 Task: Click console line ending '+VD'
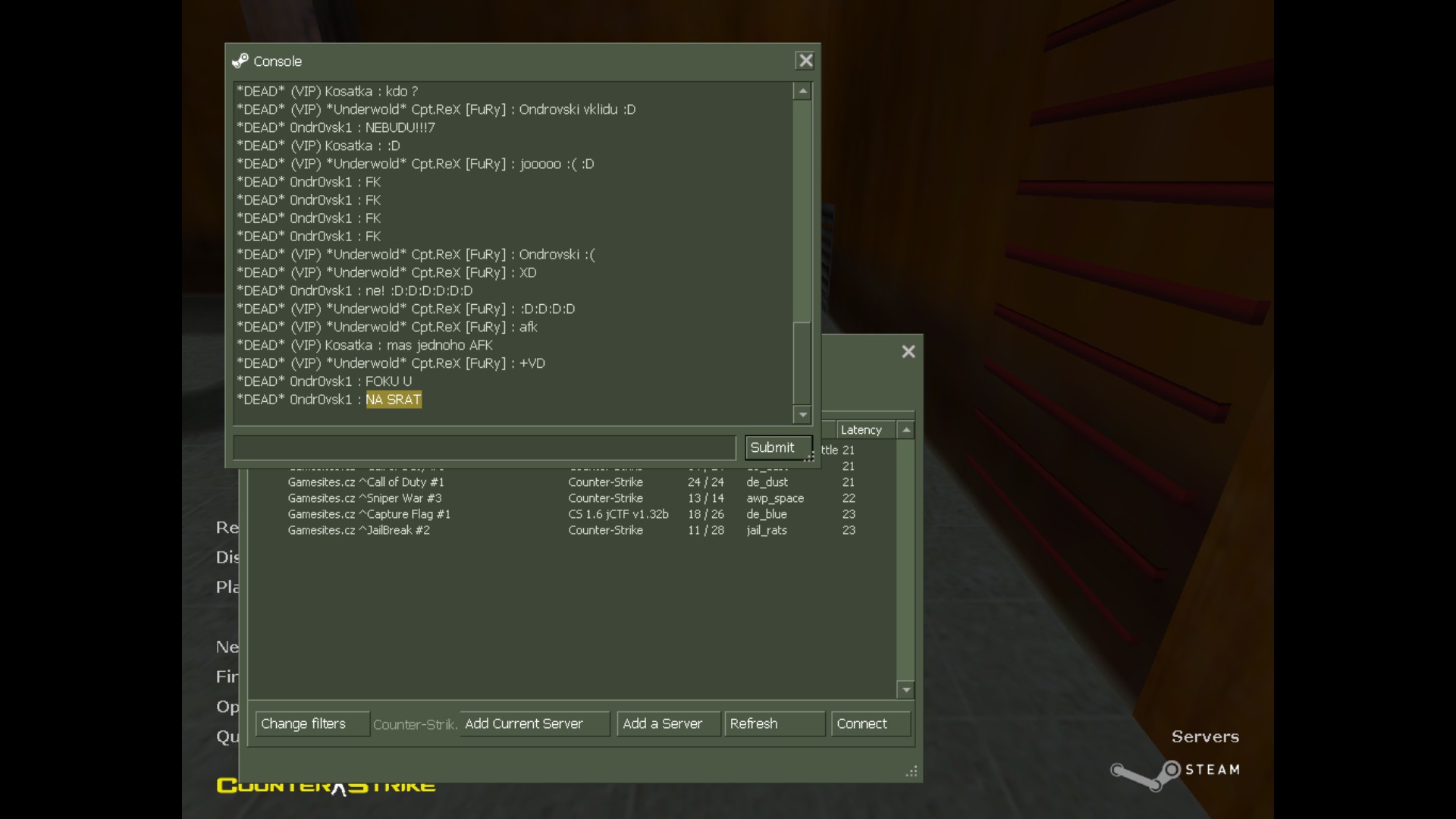click(391, 363)
